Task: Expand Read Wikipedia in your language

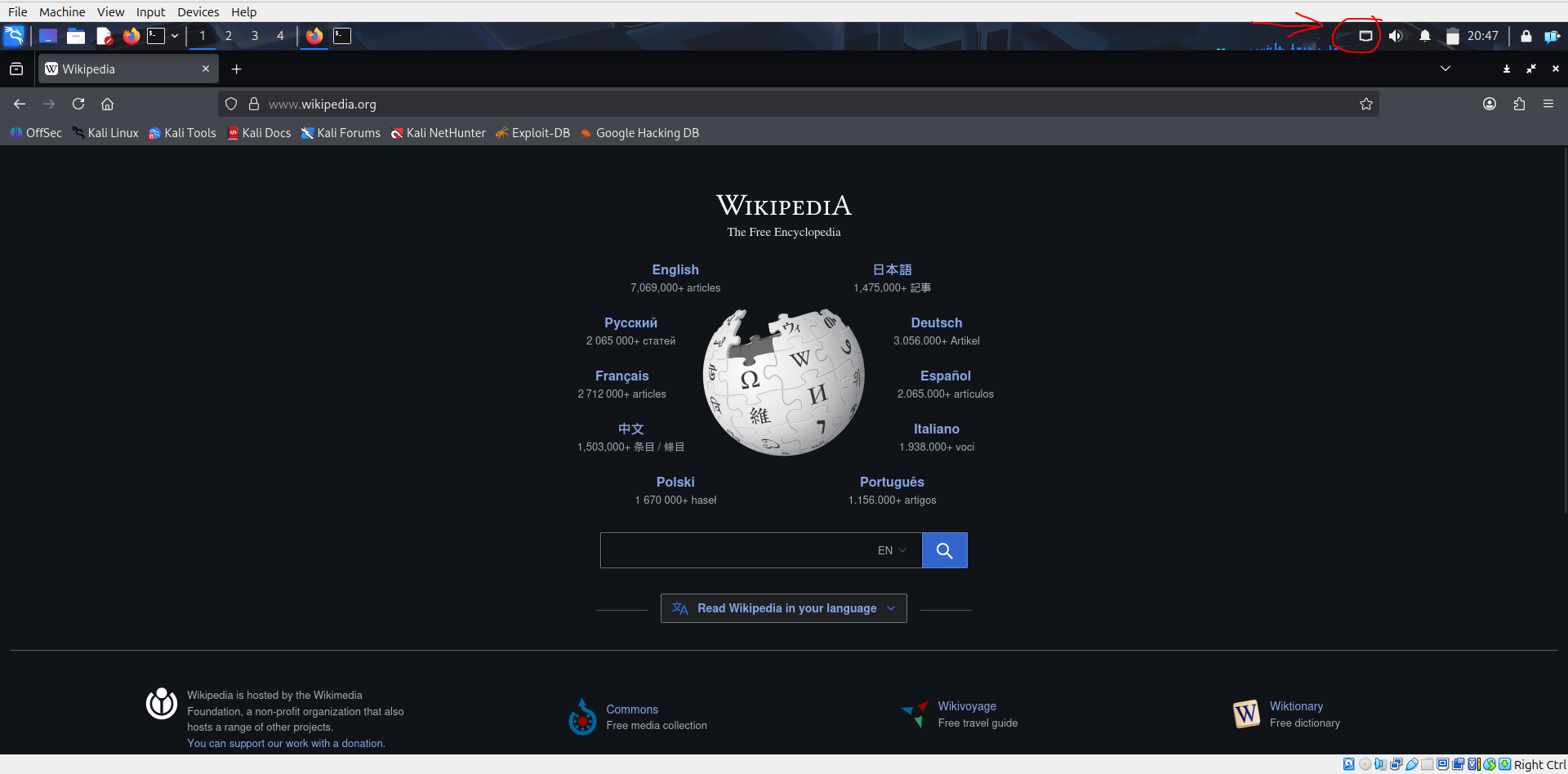Action: click(782, 607)
